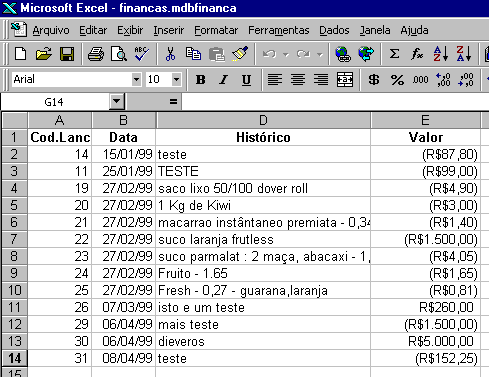Select column A header
The image size is (489, 377).
tap(59, 120)
